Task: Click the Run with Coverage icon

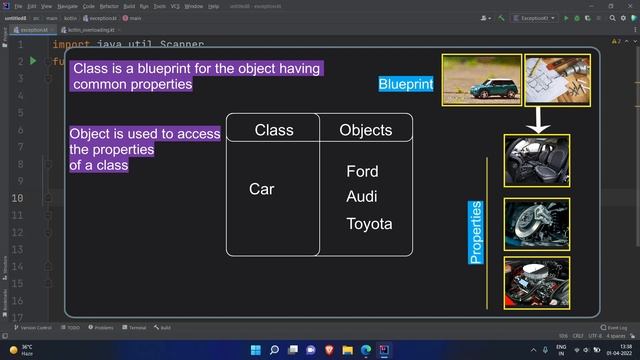Action: pos(588,18)
